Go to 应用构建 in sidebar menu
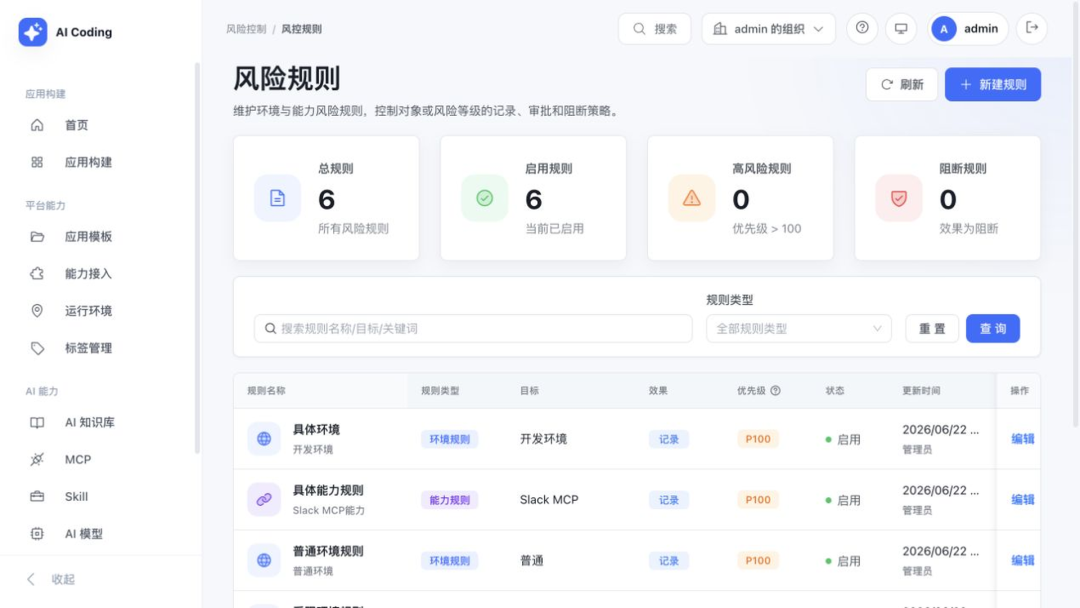The image size is (1080, 608). tap(88, 163)
